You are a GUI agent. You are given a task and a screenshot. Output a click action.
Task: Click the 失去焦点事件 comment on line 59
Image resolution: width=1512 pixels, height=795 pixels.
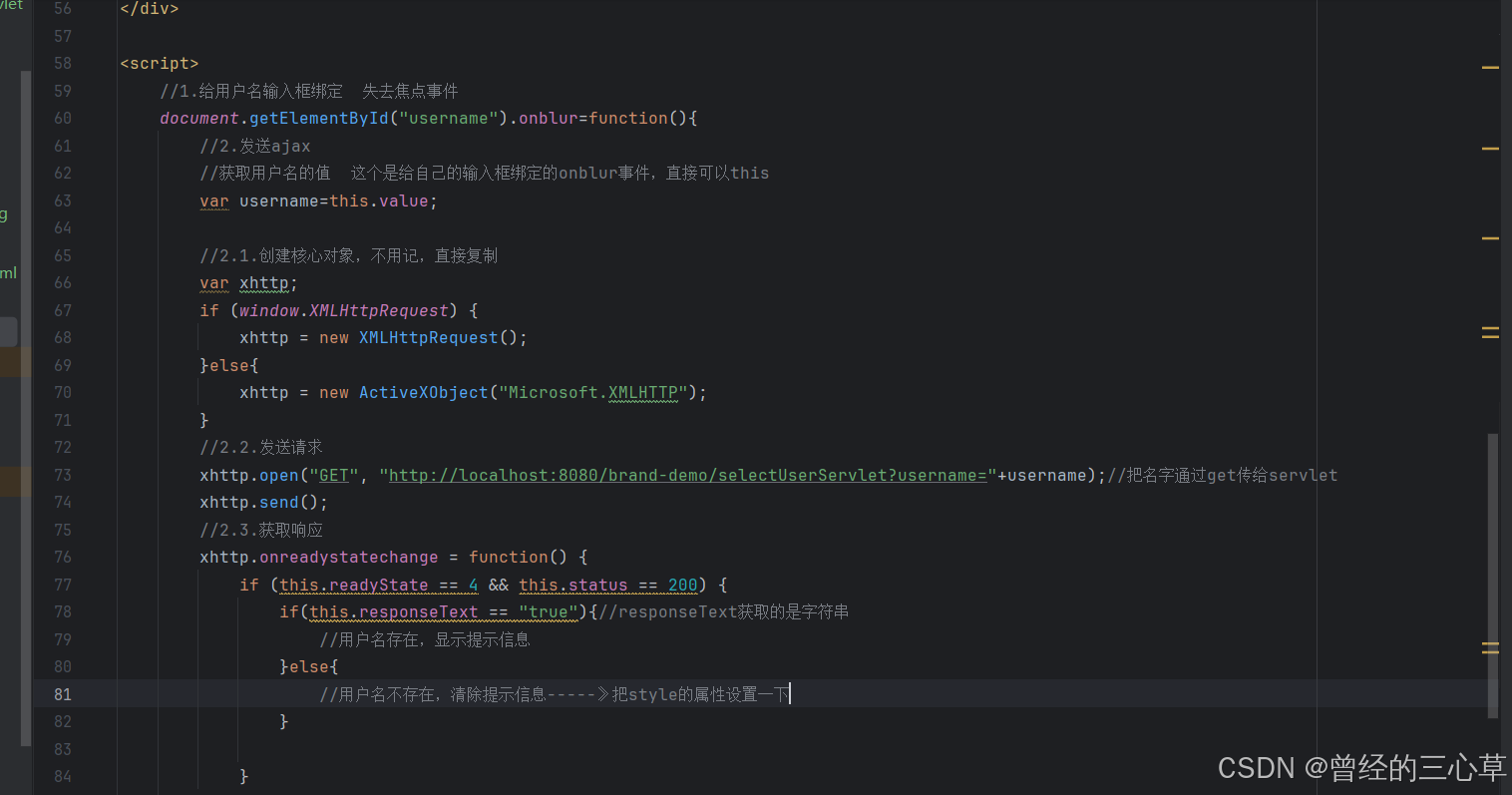(410, 91)
